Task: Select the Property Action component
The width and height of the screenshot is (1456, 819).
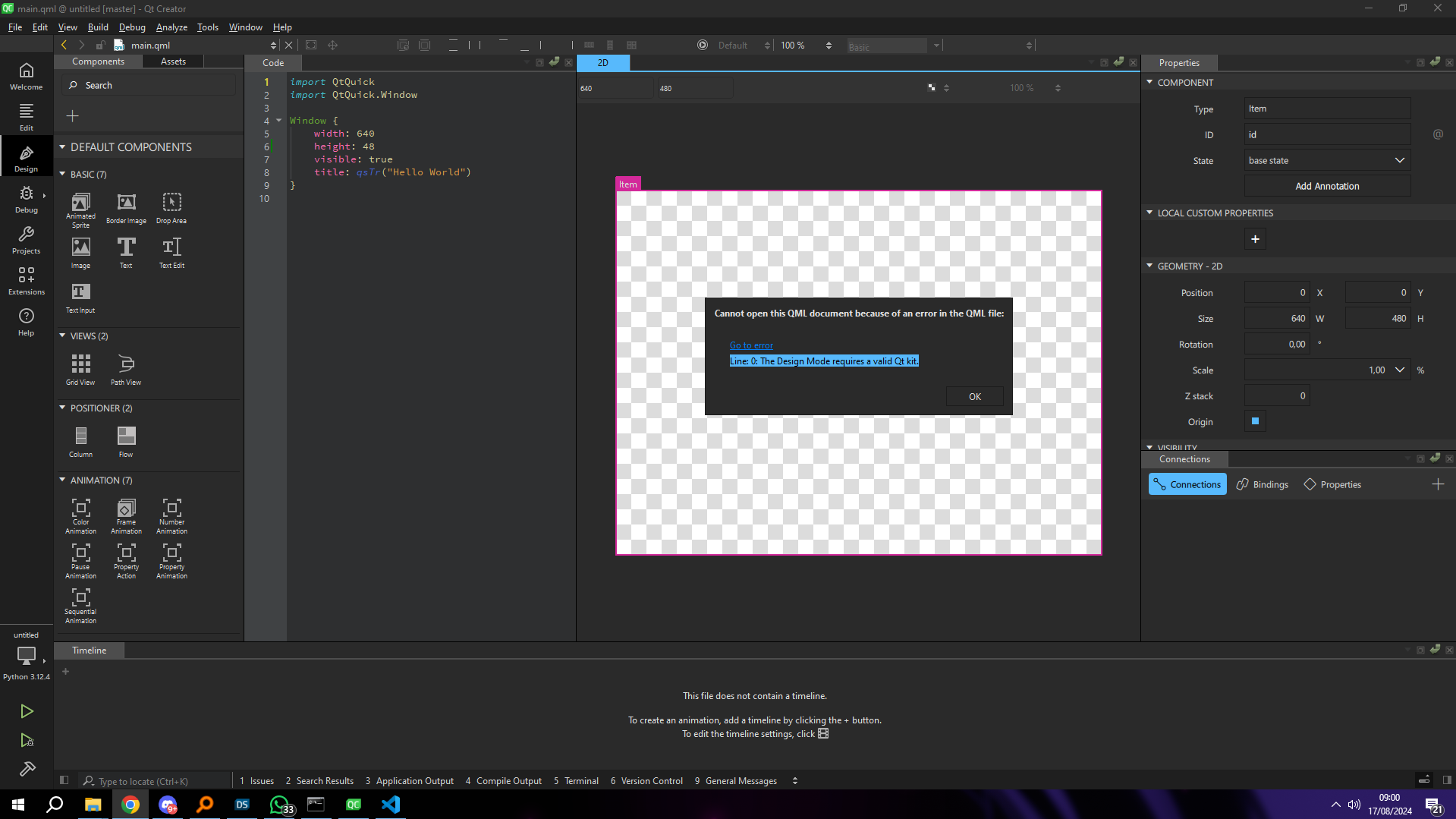Action: tap(126, 561)
